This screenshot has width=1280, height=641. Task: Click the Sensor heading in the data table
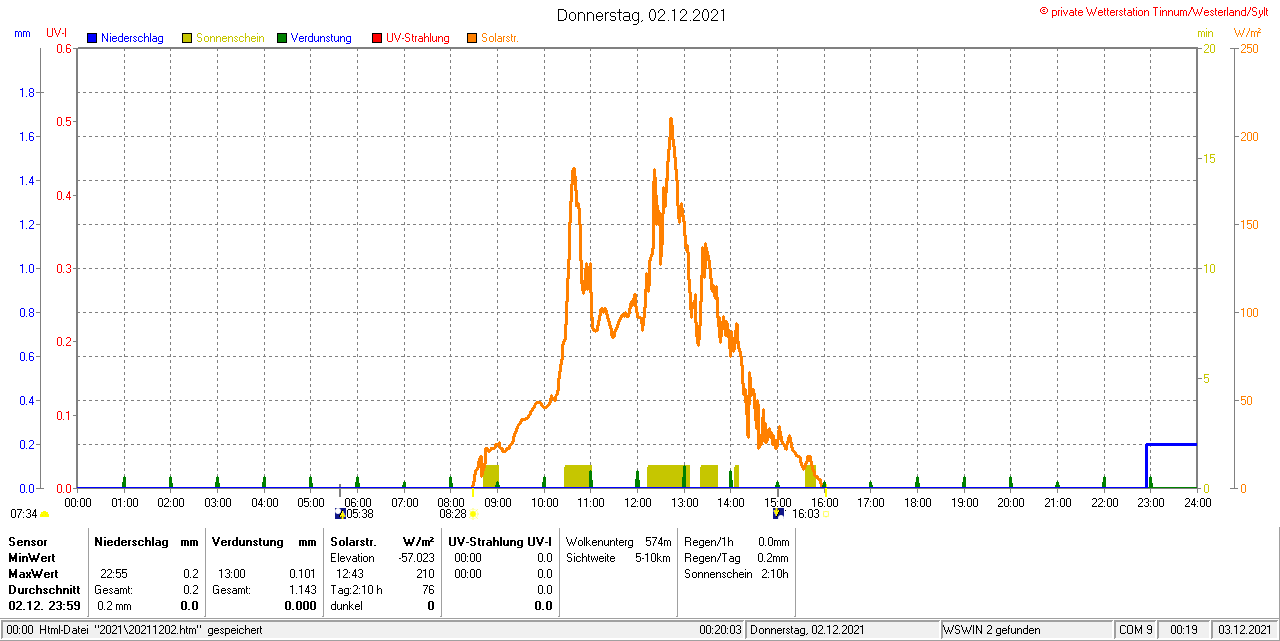28,541
